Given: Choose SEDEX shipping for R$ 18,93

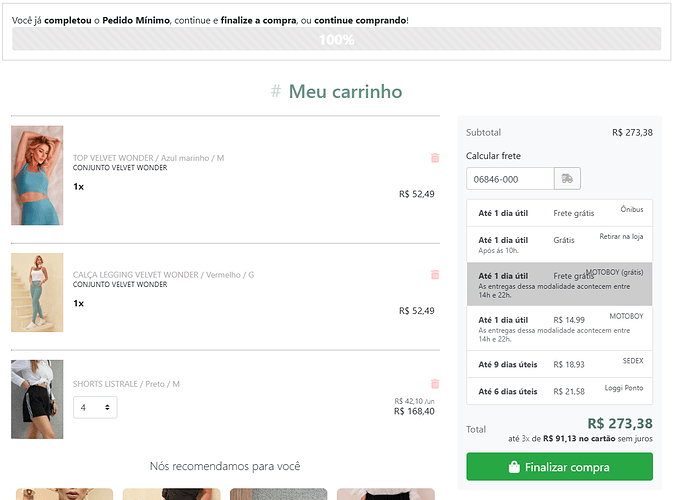Looking at the screenshot, I should pos(559,364).
